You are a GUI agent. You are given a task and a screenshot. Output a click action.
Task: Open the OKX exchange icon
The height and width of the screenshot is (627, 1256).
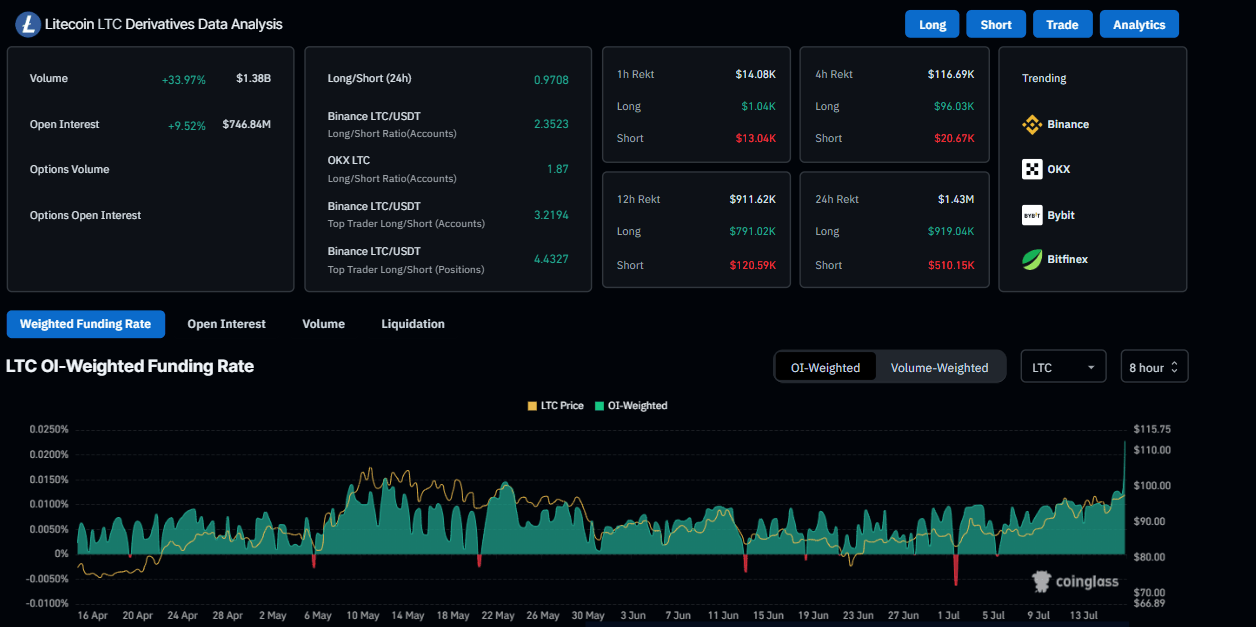coord(1033,169)
